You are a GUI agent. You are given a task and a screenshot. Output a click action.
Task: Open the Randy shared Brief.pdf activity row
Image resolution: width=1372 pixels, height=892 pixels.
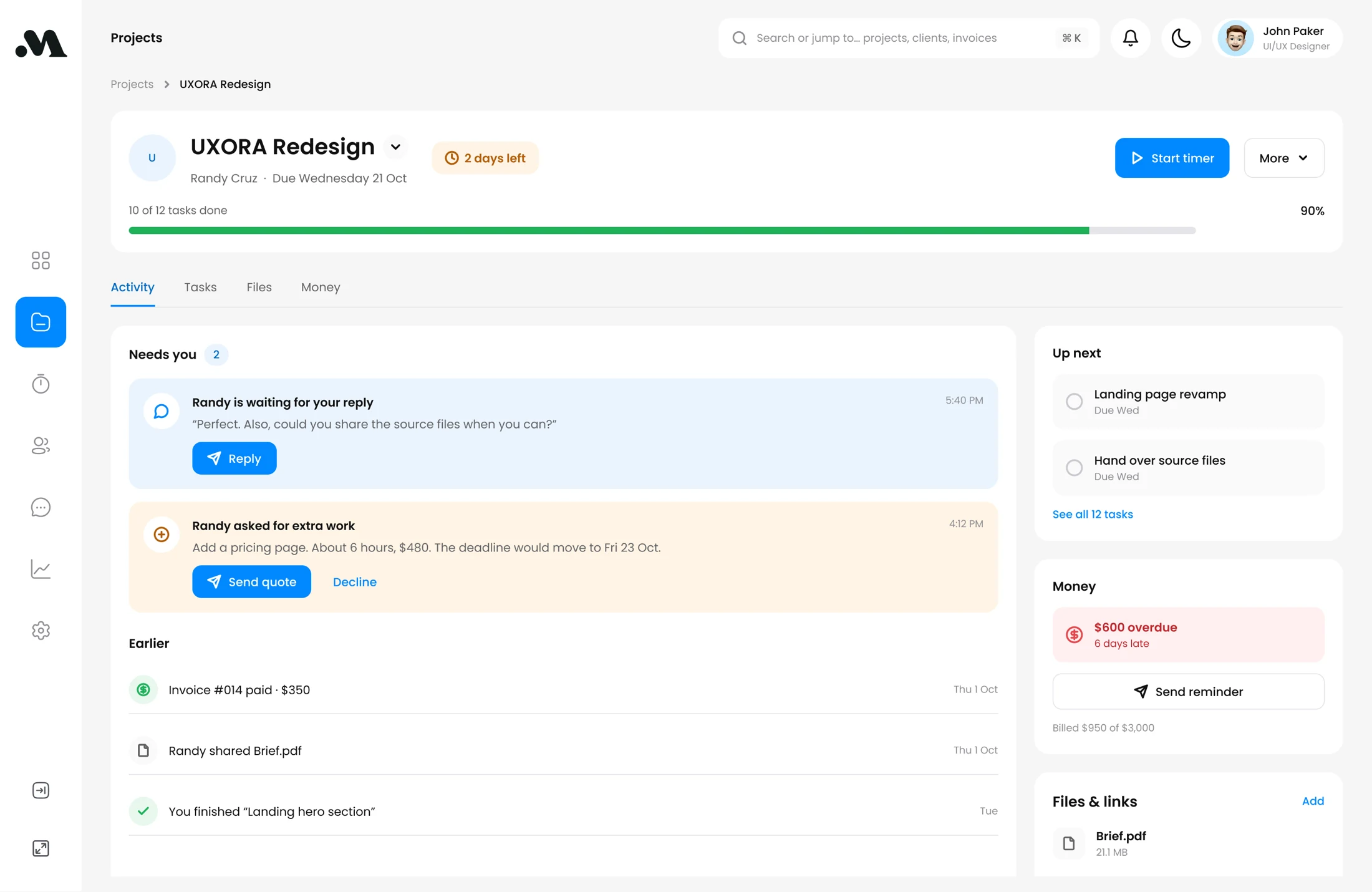(563, 750)
